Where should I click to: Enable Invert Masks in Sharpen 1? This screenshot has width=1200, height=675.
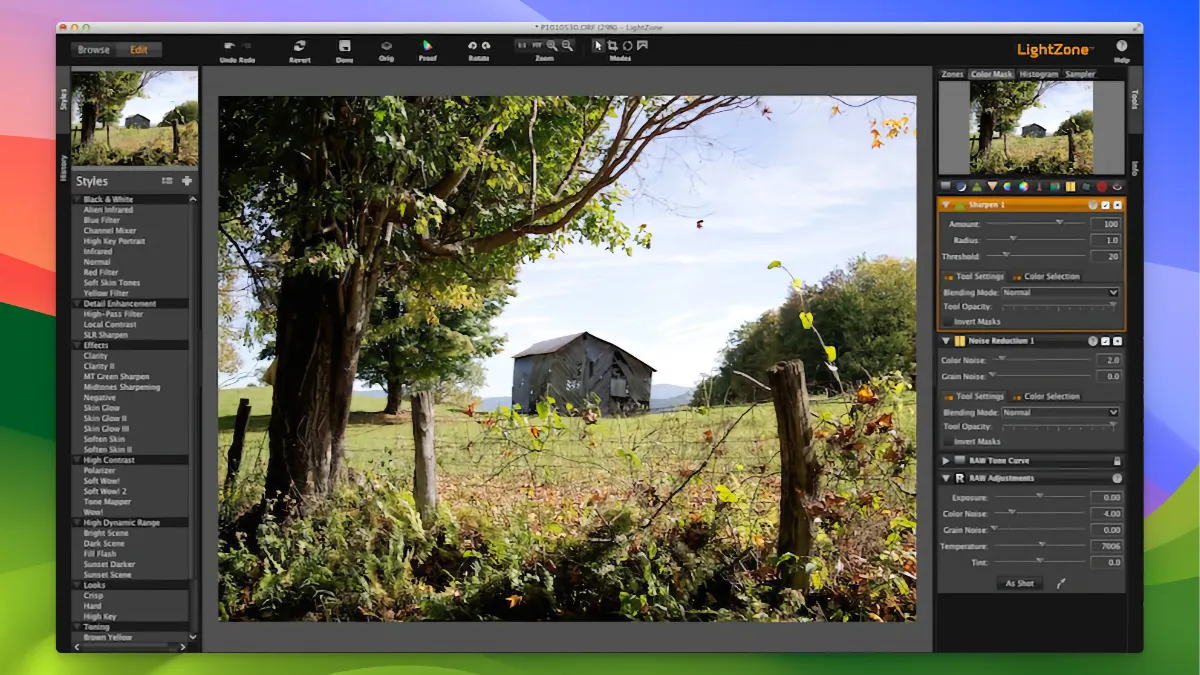coord(948,320)
